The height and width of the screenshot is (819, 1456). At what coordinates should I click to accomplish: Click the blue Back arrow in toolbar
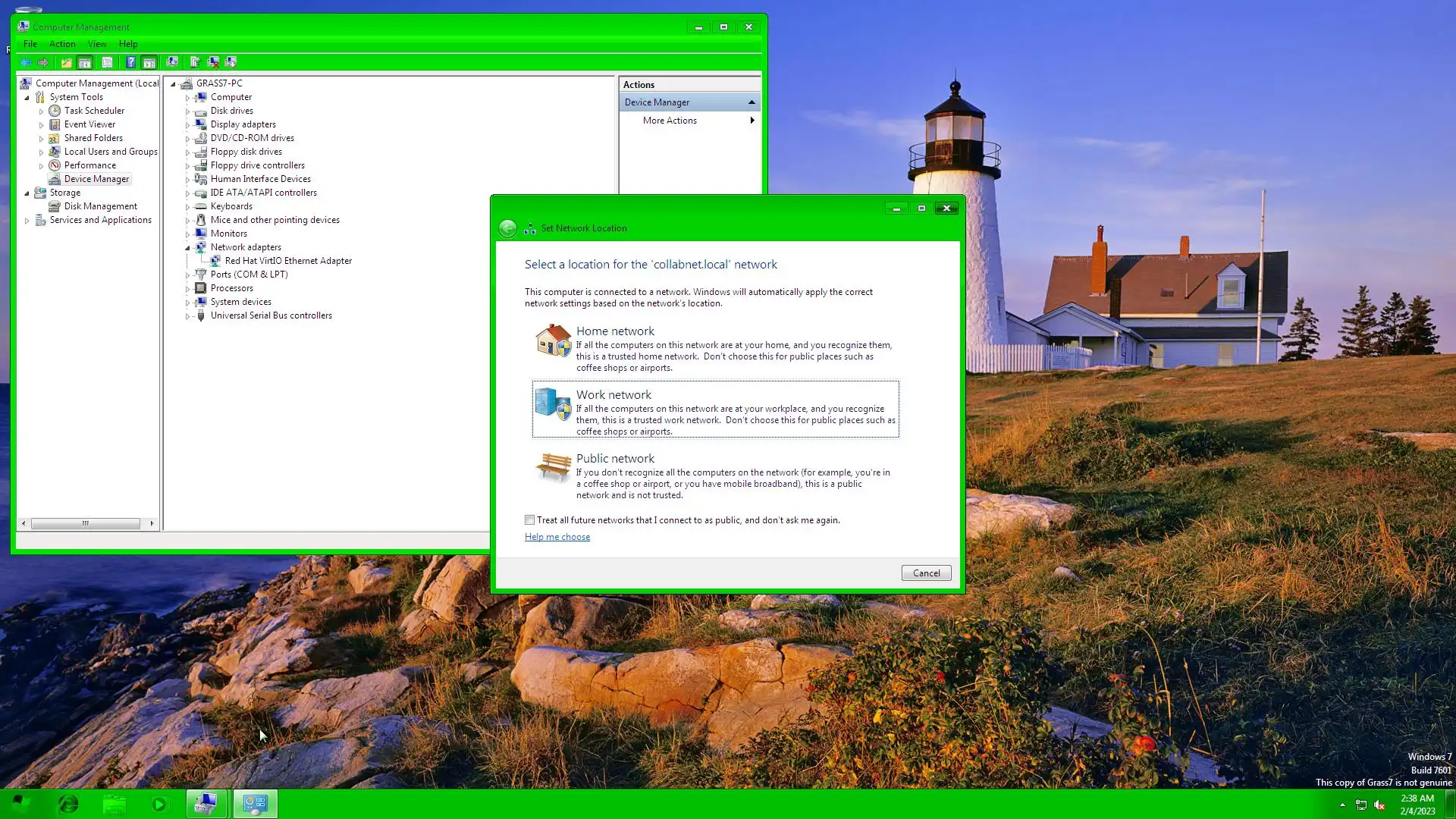click(26, 62)
